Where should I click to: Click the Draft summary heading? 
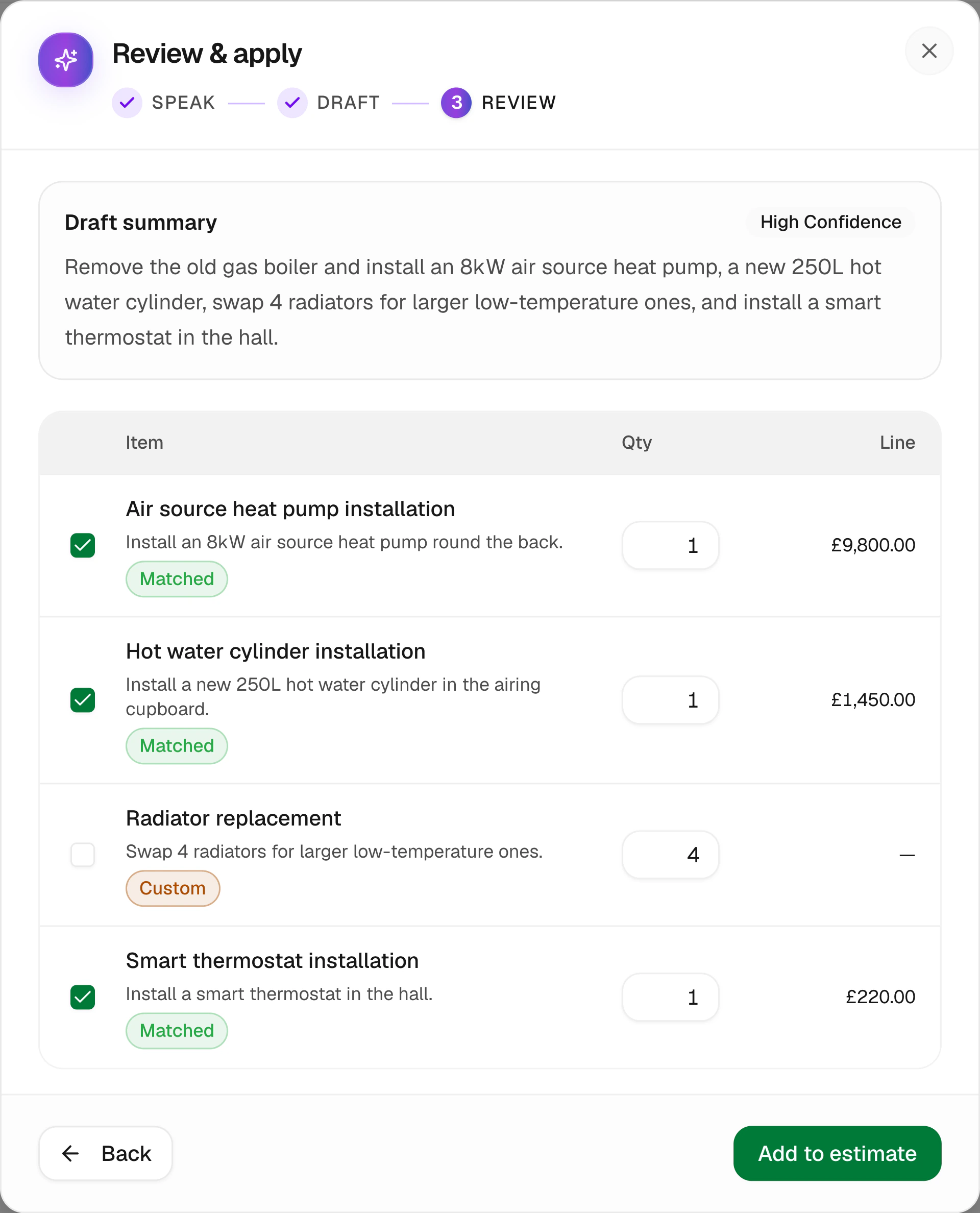click(140, 223)
